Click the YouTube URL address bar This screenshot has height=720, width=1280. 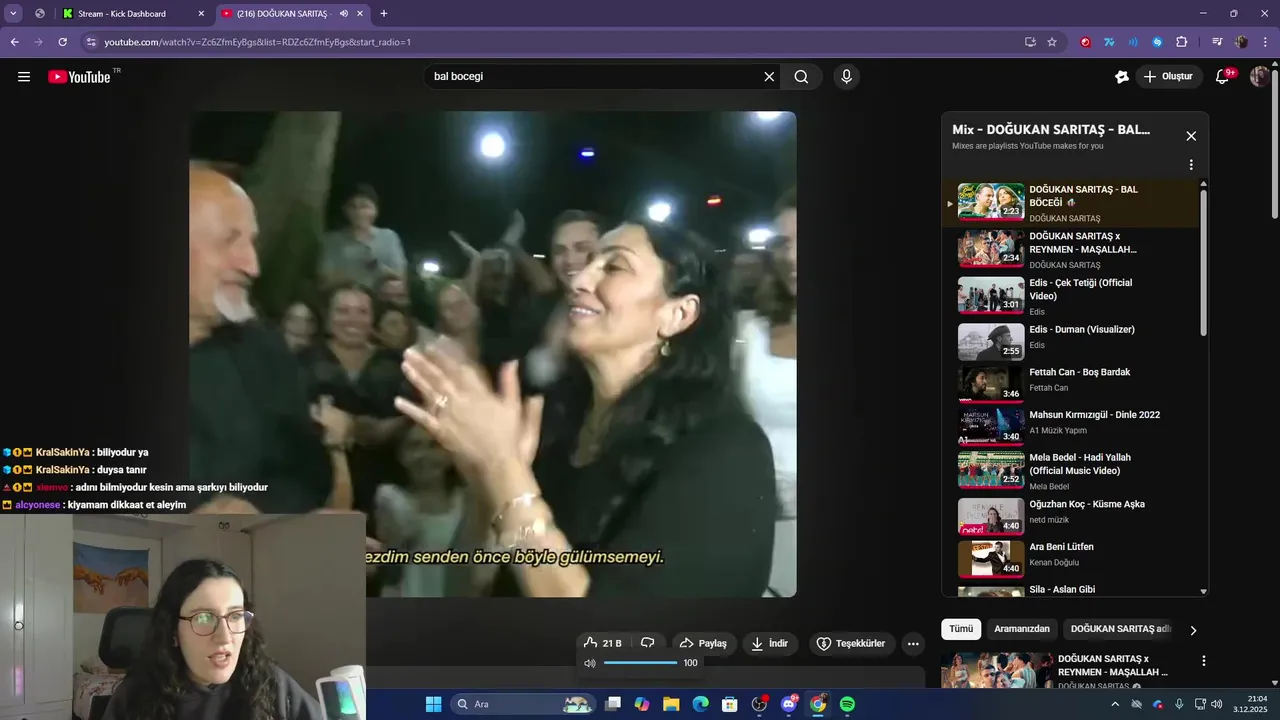pos(560,42)
